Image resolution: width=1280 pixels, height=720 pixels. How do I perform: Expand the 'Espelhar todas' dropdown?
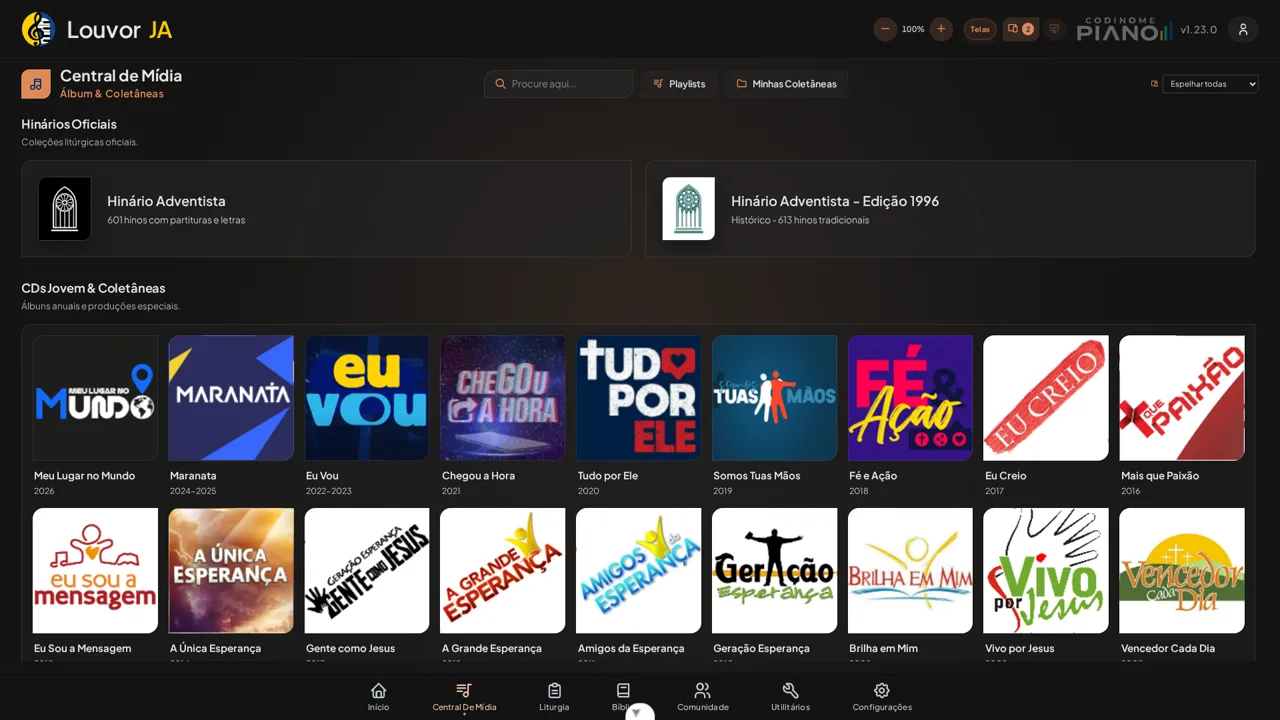(1210, 84)
